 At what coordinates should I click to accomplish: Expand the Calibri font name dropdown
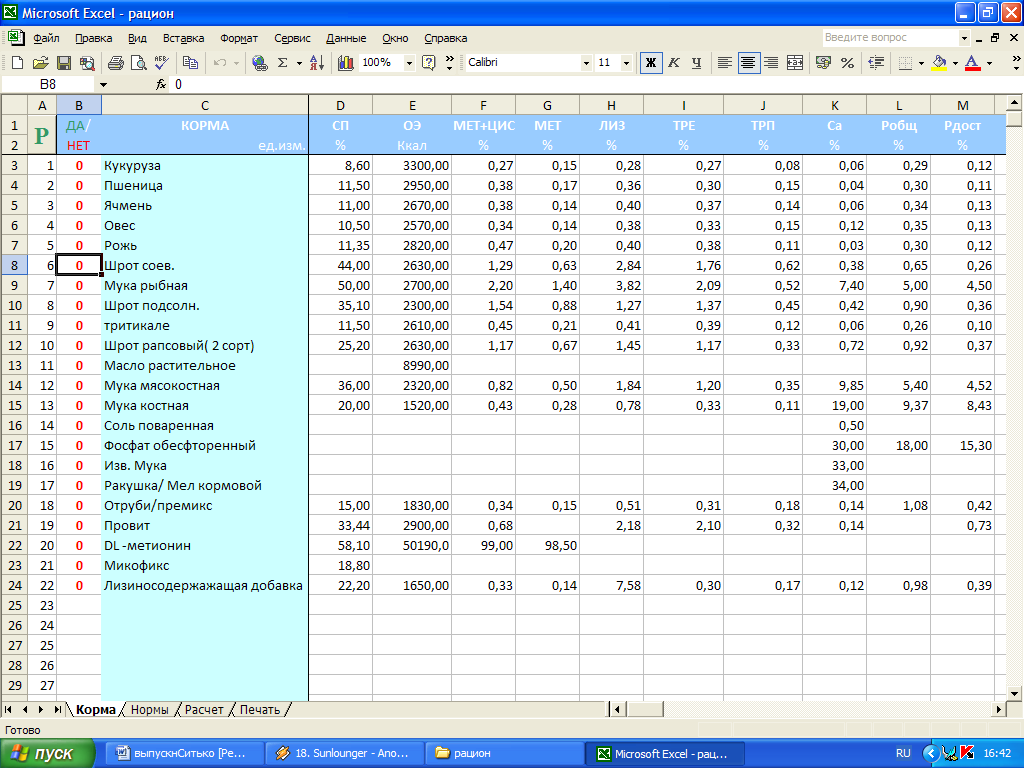[587, 63]
